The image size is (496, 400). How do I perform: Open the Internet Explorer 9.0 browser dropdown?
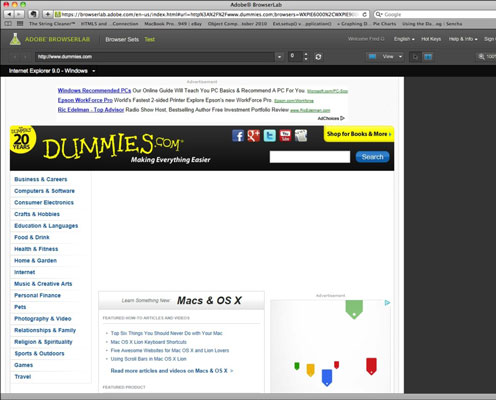52,71
